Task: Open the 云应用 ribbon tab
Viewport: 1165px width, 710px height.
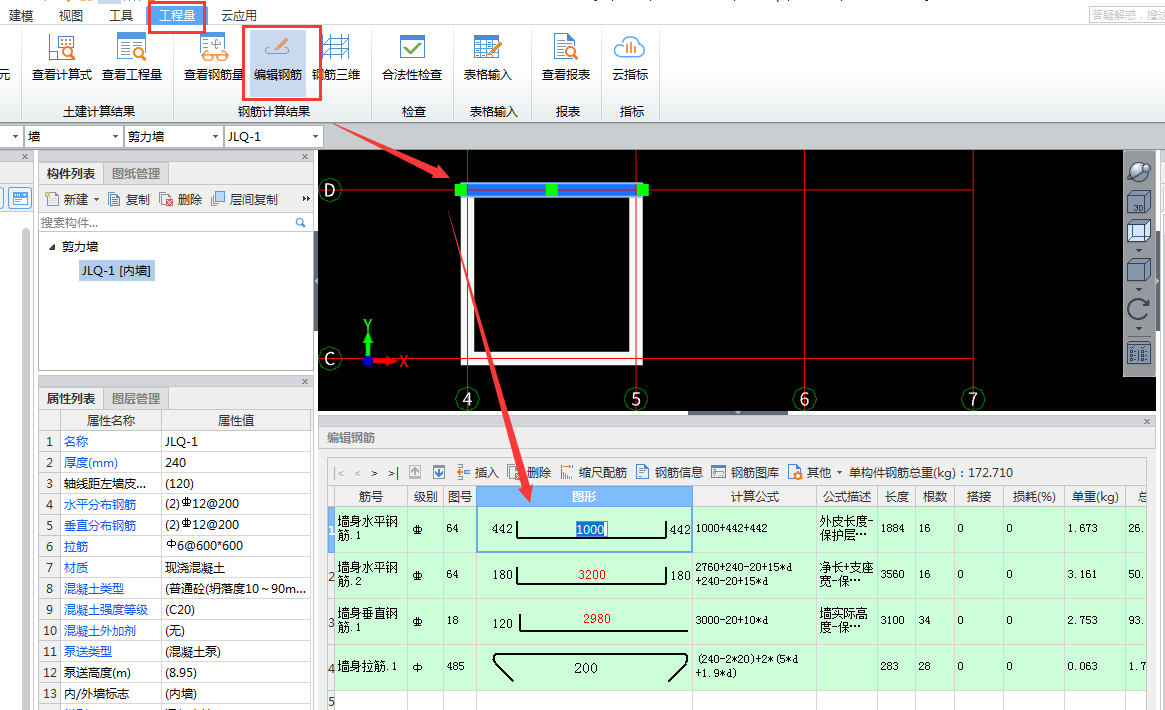Action: (238, 16)
